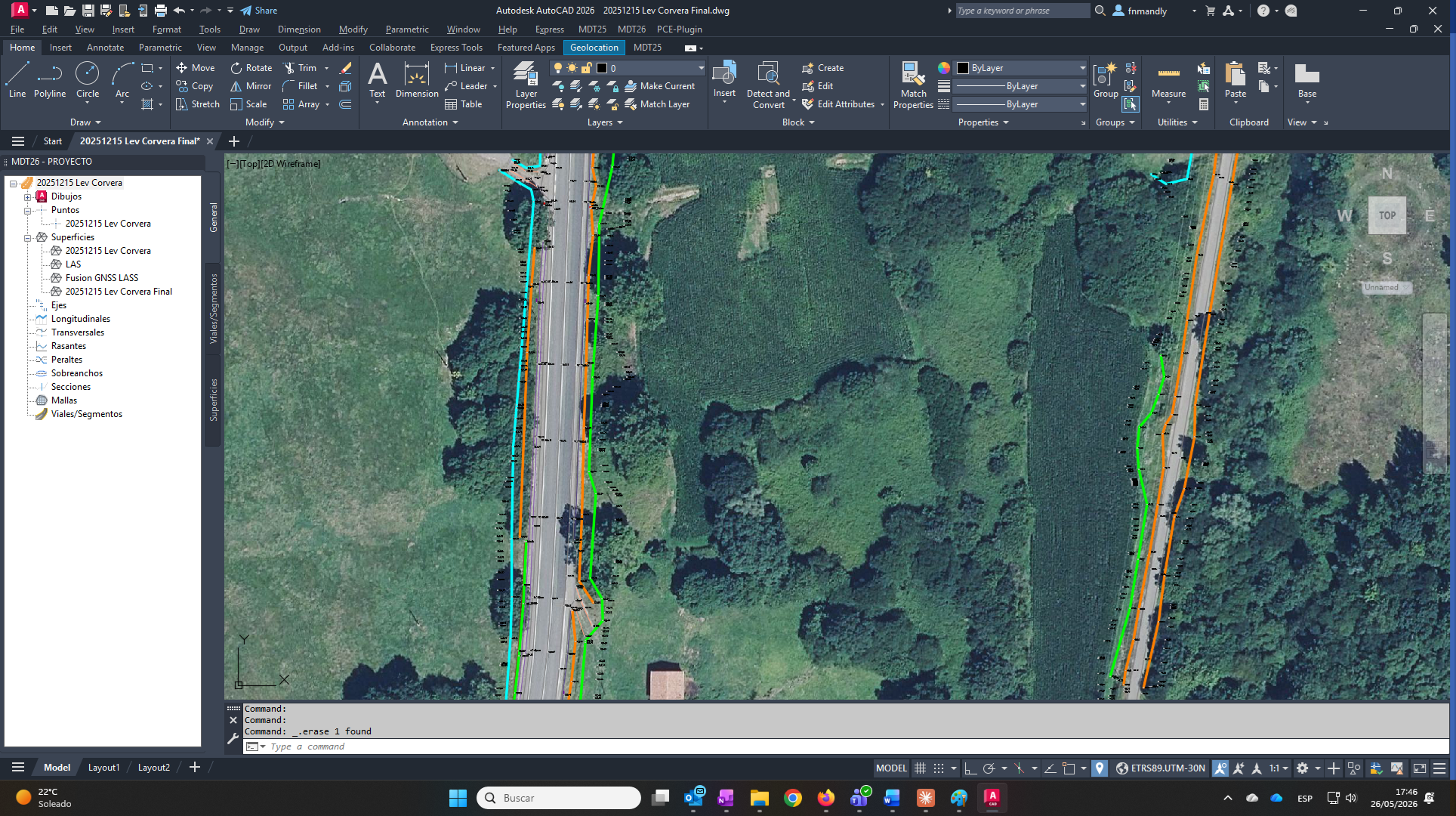Open the Table annotation tool

tap(464, 104)
